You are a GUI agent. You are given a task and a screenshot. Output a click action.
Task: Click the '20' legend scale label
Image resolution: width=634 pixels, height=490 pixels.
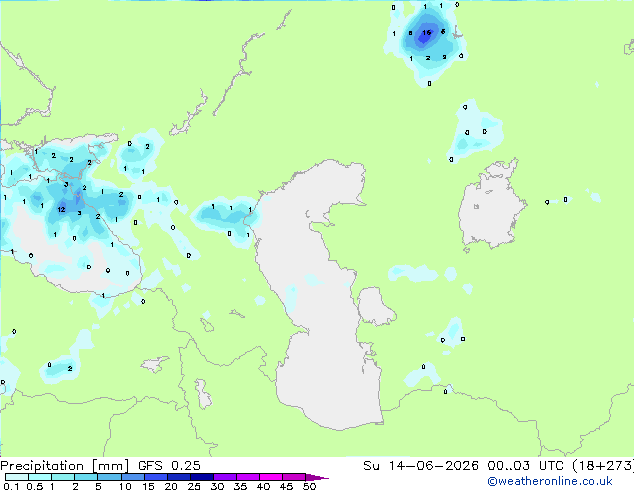[171, 486]
